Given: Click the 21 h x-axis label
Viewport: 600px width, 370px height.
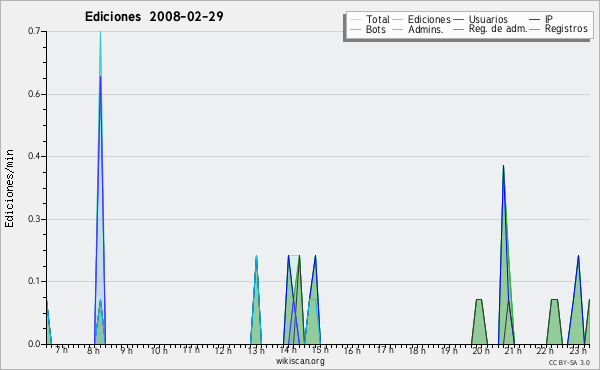Looking at the screenshot, I should point(513,350).
